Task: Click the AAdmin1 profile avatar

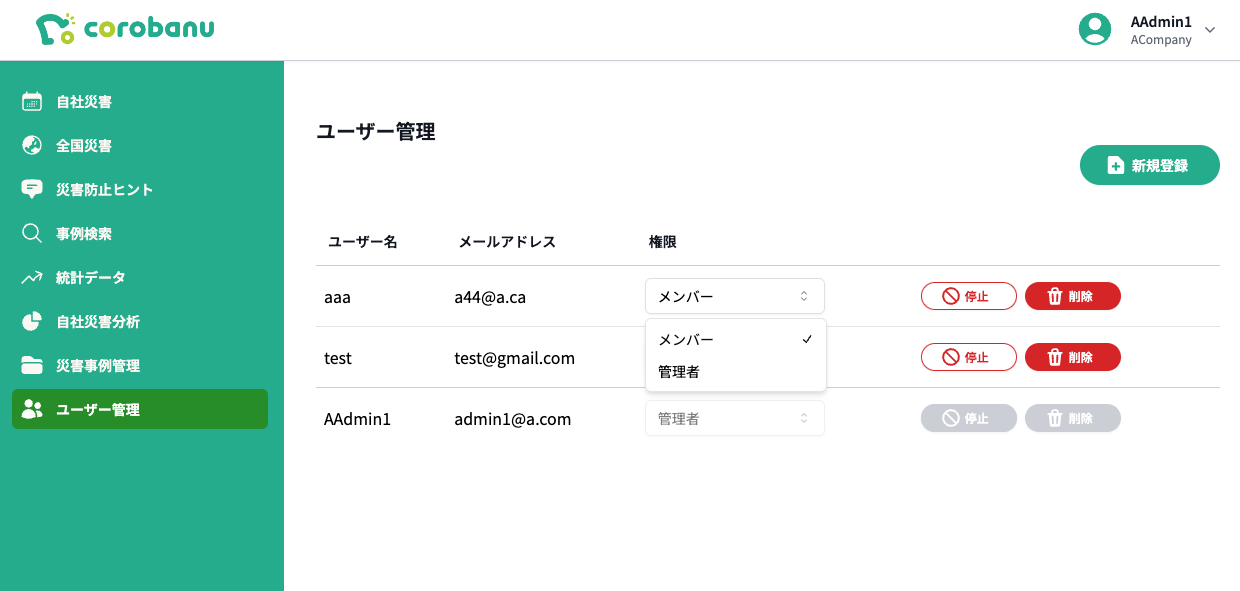Action: click(1095, 29)
